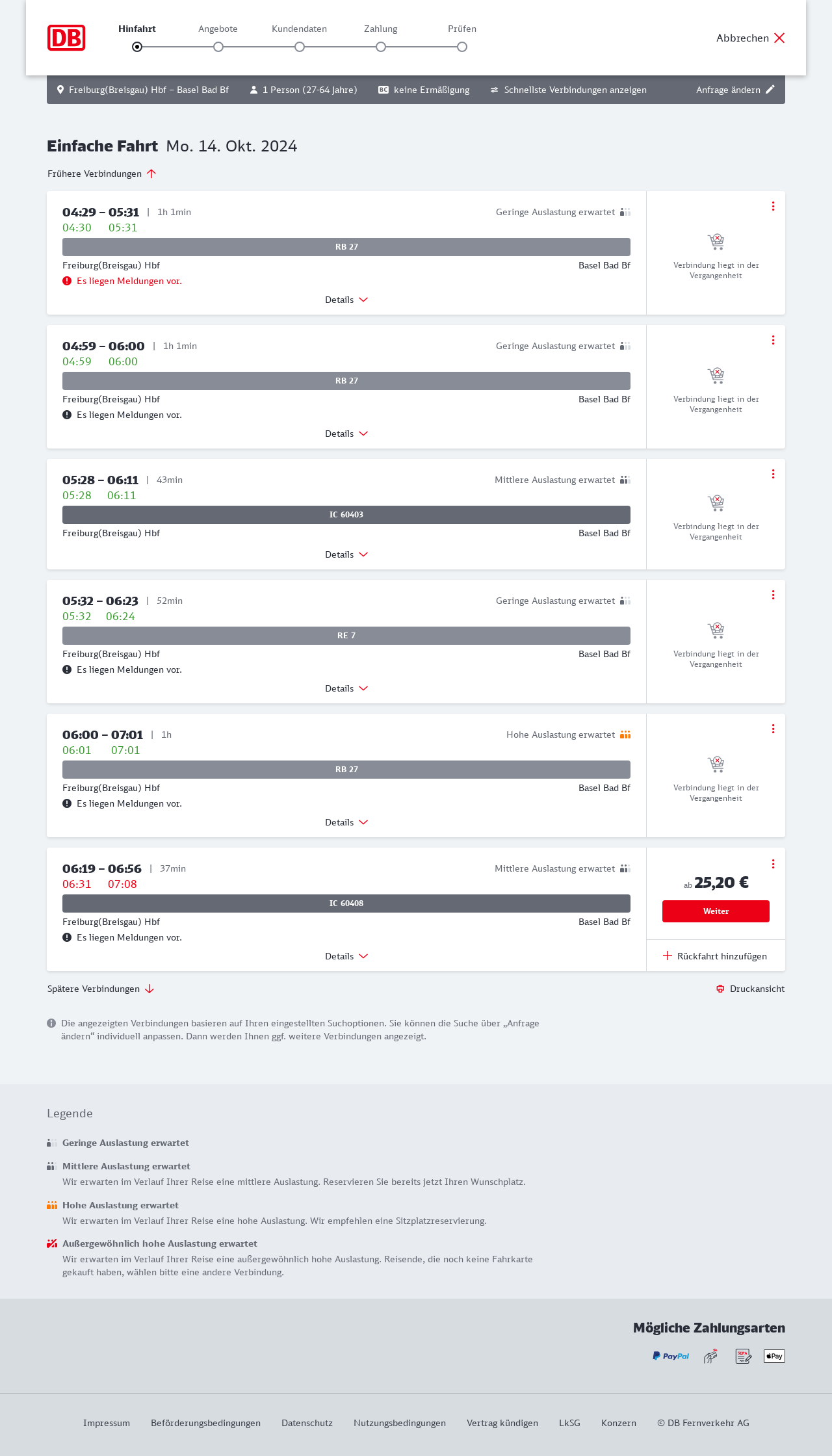Click the red X cancel icon
This screenshot has width=832, height=1456.
coord(779,38)
